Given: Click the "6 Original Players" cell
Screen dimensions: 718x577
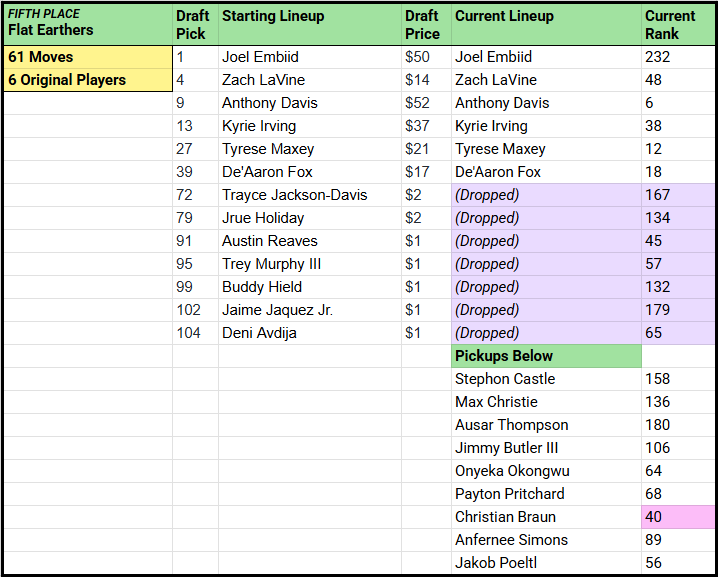Looking at the screenshot, I should pyautogui.click(x=87, y=80).
